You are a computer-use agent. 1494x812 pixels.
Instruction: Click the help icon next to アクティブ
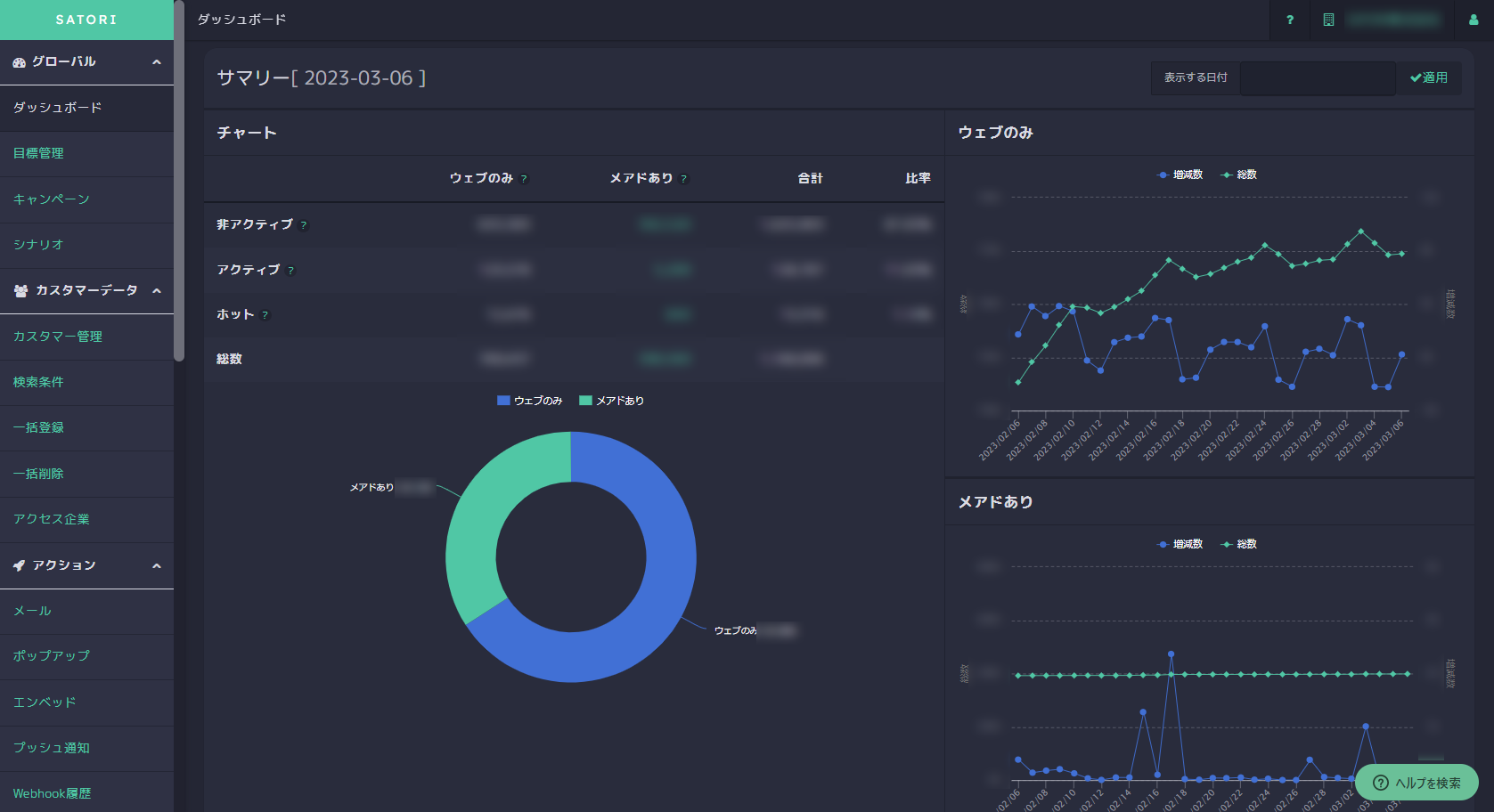pyautogui.click(x=290, y=271)
